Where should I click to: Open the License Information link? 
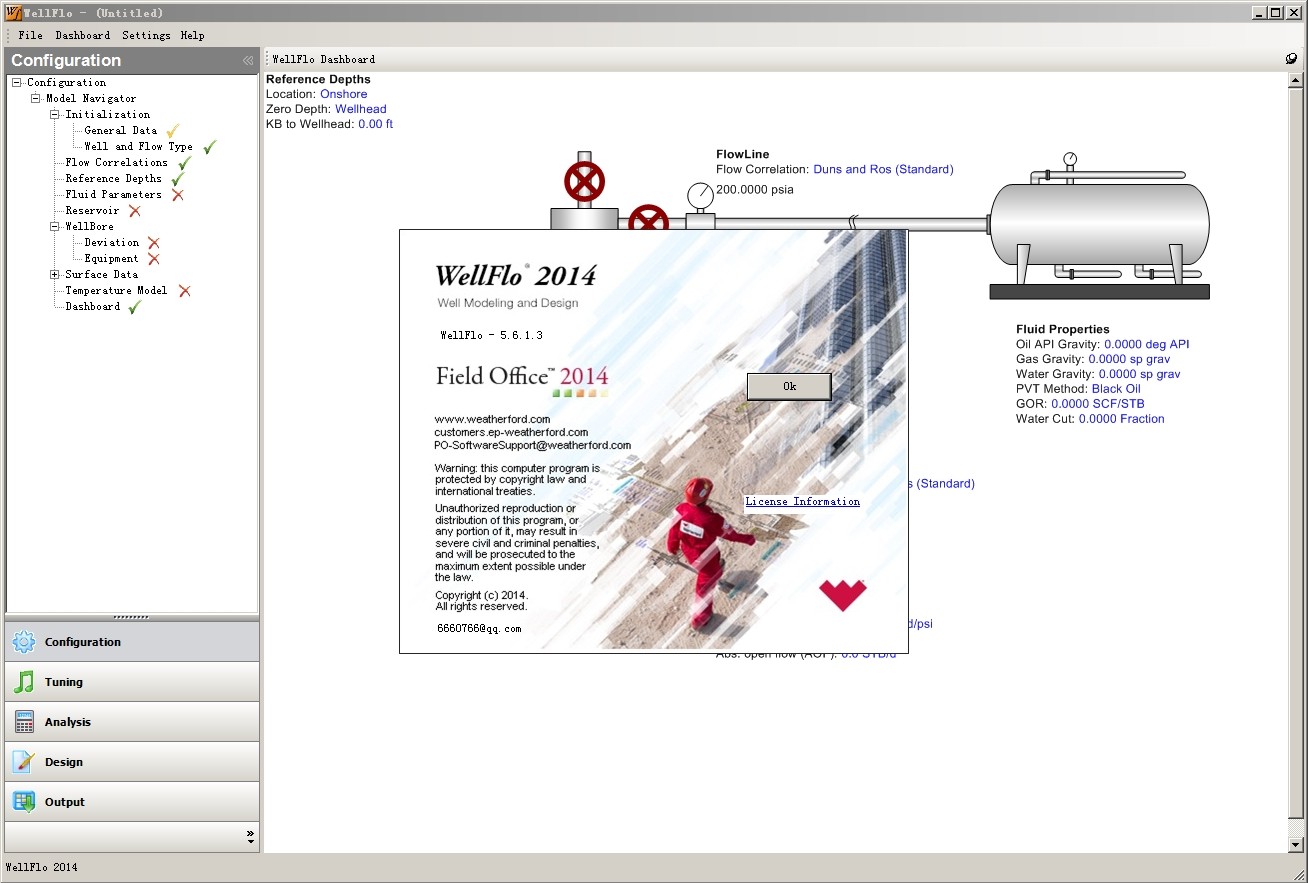click(802, 501)
